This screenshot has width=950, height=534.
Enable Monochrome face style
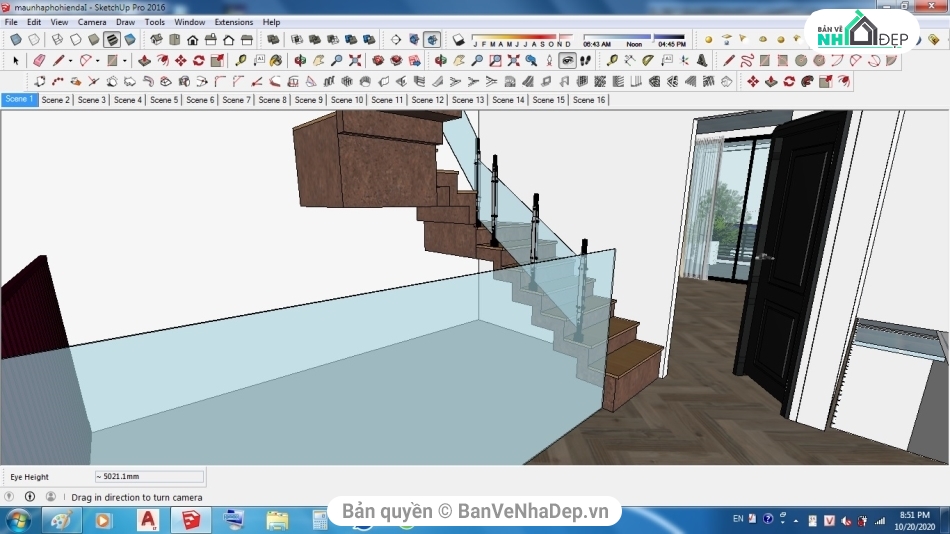130,40
